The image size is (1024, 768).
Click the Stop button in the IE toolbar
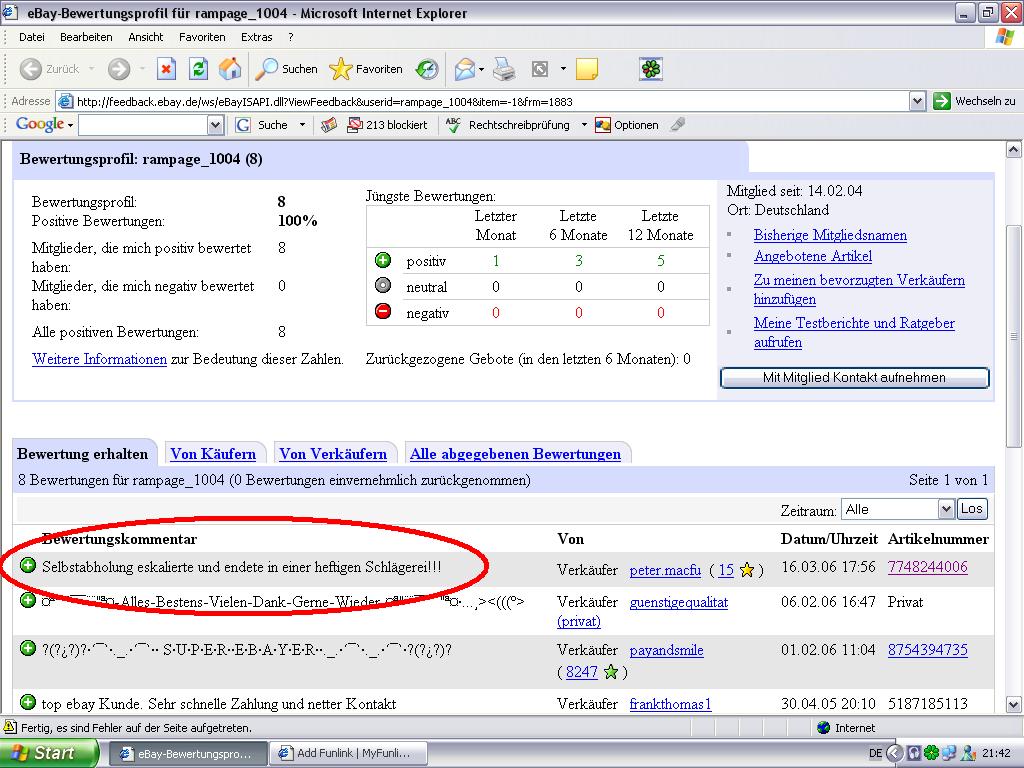(x=166, y=69)
